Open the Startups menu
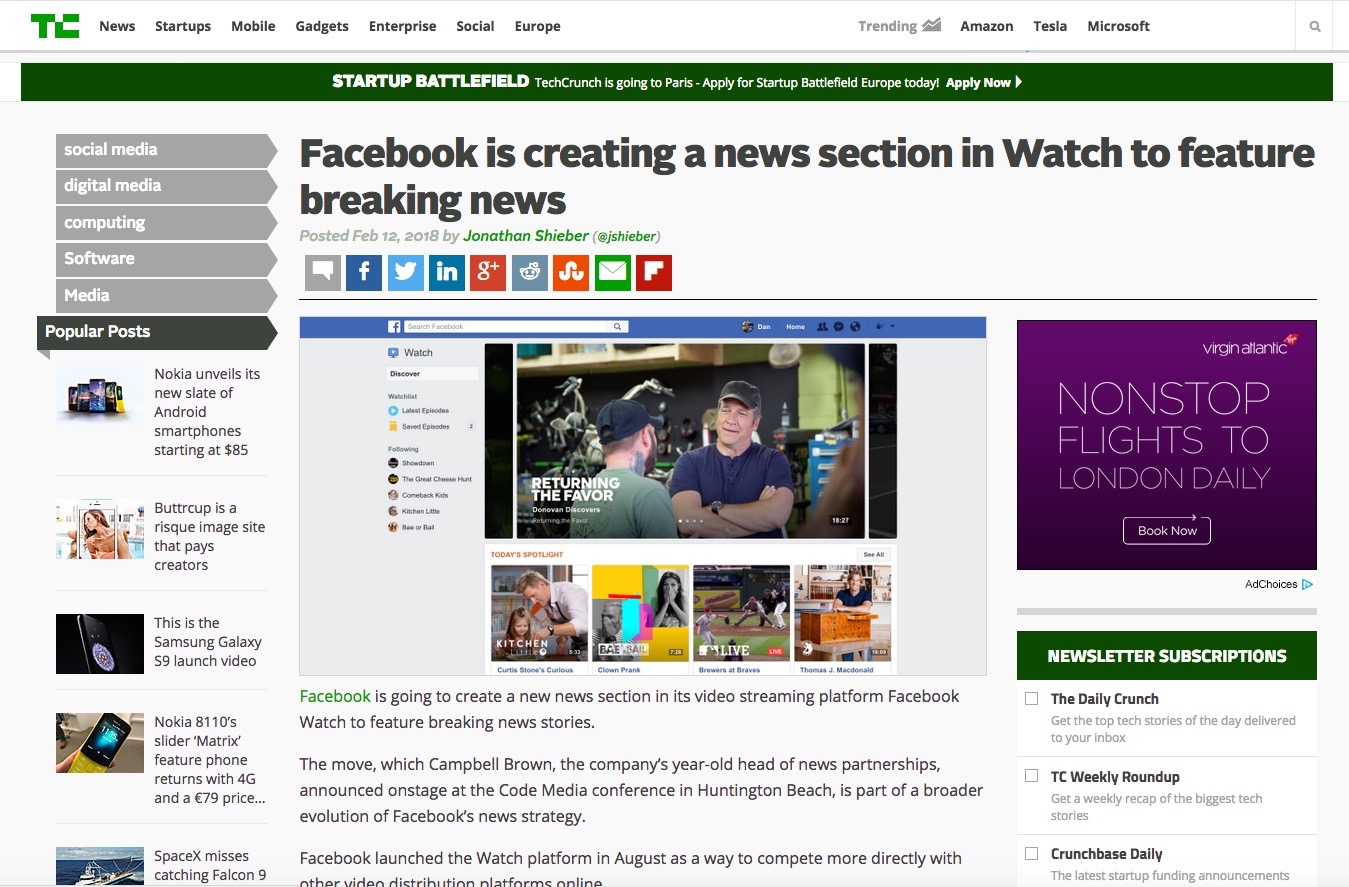Image resolution: width=1349 pixels, height=887 pixels. tap(183, 26)
